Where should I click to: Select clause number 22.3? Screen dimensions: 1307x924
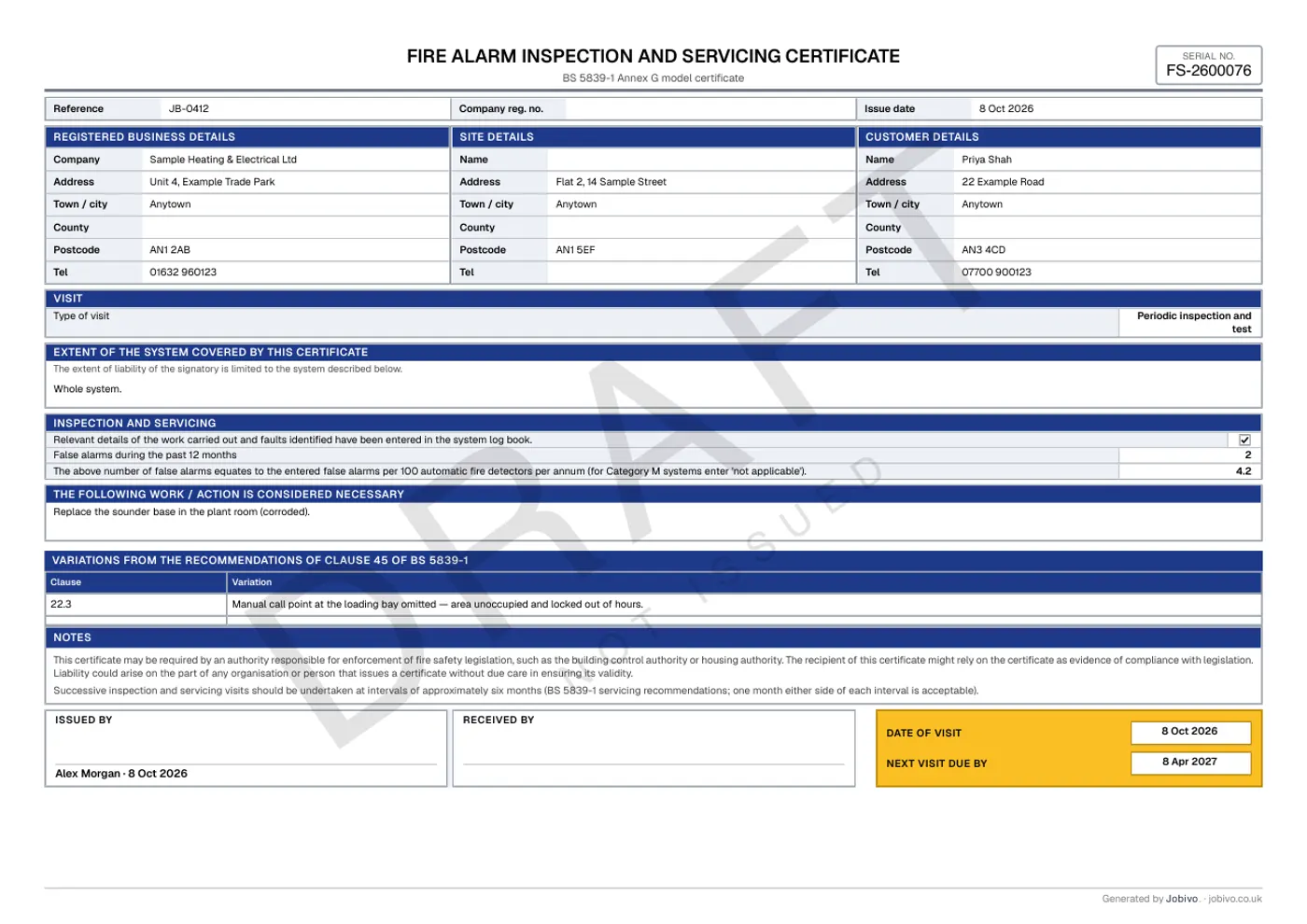(61, 604)
